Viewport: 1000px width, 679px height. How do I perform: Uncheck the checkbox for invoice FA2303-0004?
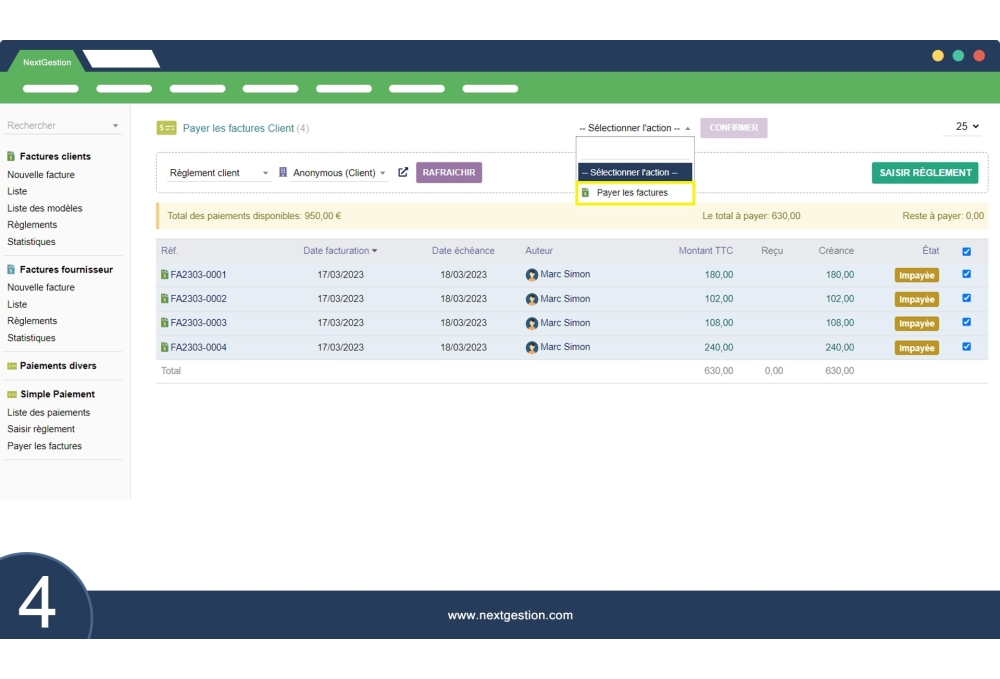(x=966, y=347)
